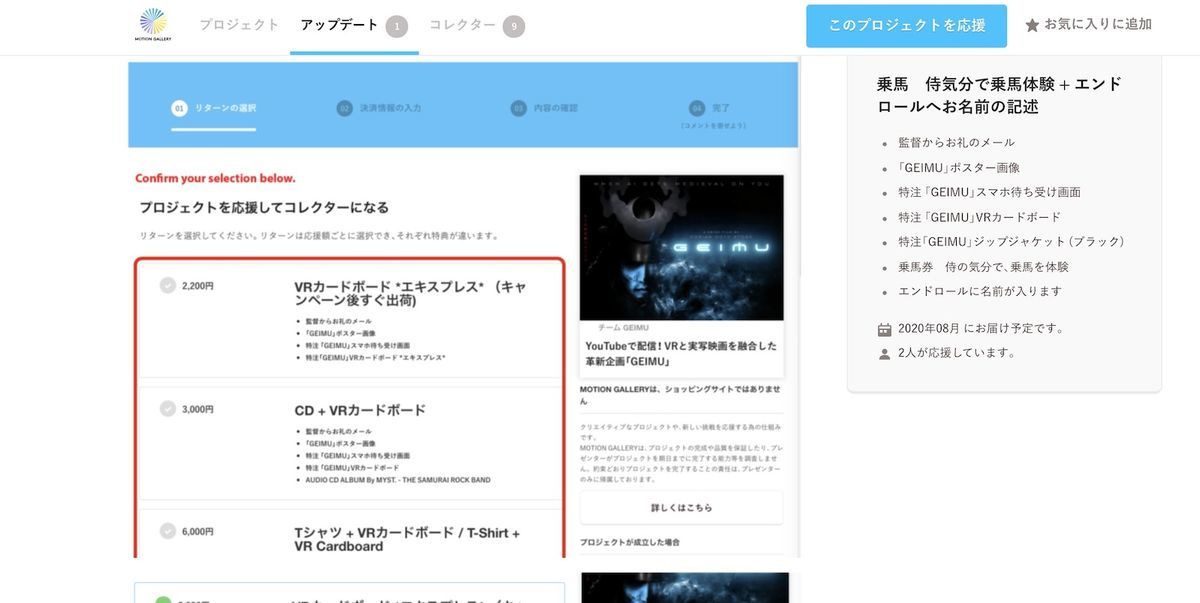Viewport: 1200px width, 603px height.
Task: Click the このプロジェクトを応援 button
Action: (906, 26)
